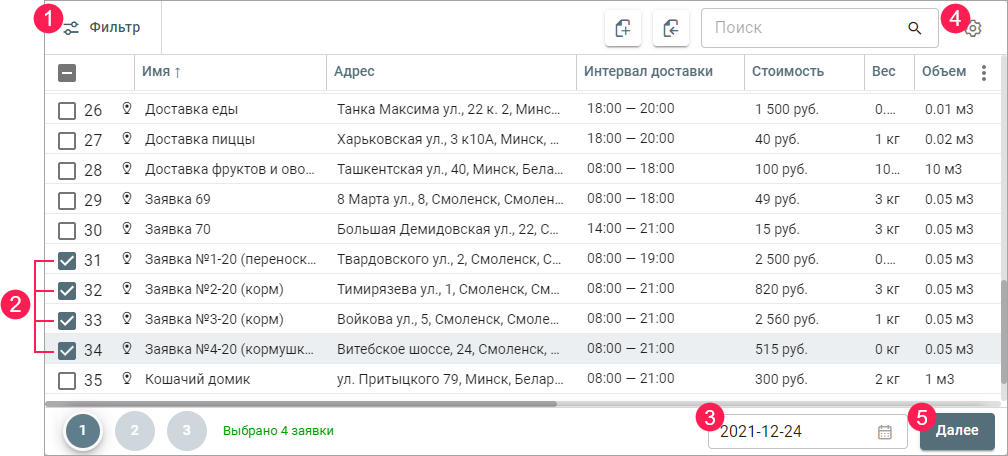Click the add new order file icon
The image size is (1008, 456).
tap(623, 29)
